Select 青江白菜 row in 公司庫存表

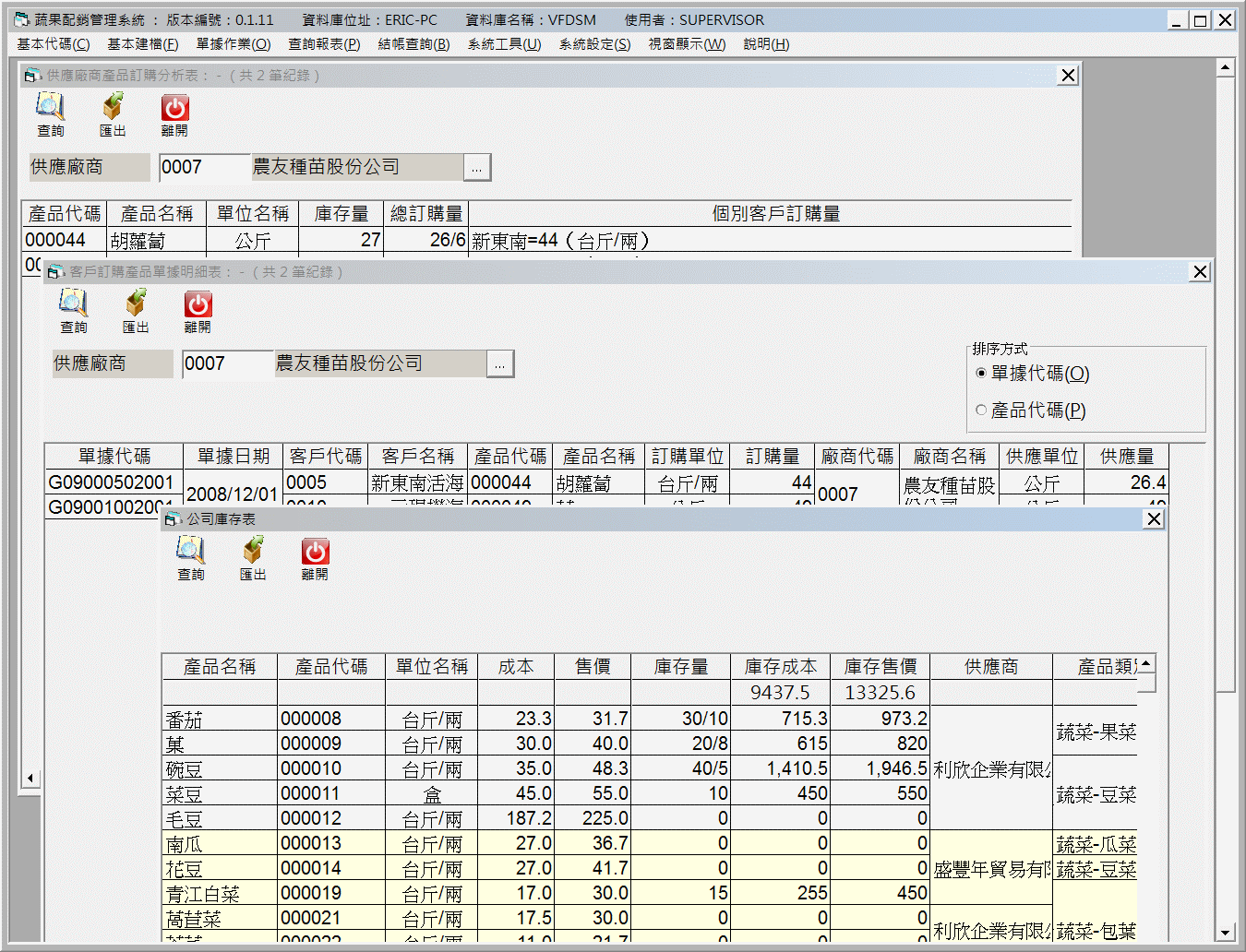pos(649,893)
